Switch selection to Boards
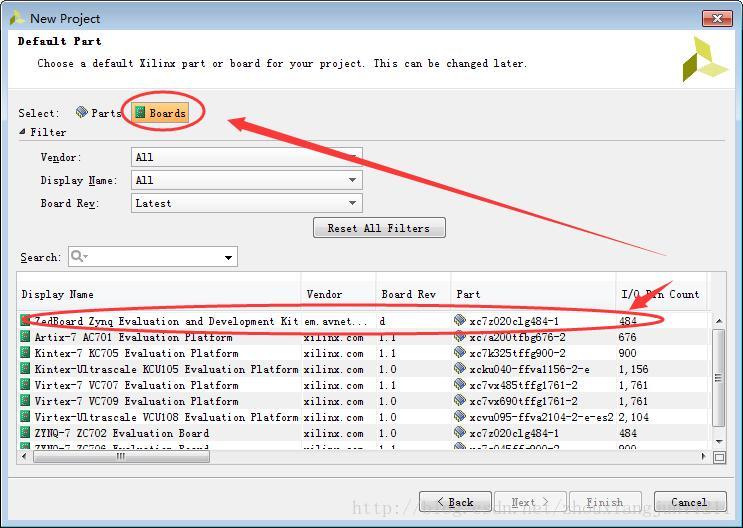The width and height of the screenshot is (743, 528). [160, 113]
